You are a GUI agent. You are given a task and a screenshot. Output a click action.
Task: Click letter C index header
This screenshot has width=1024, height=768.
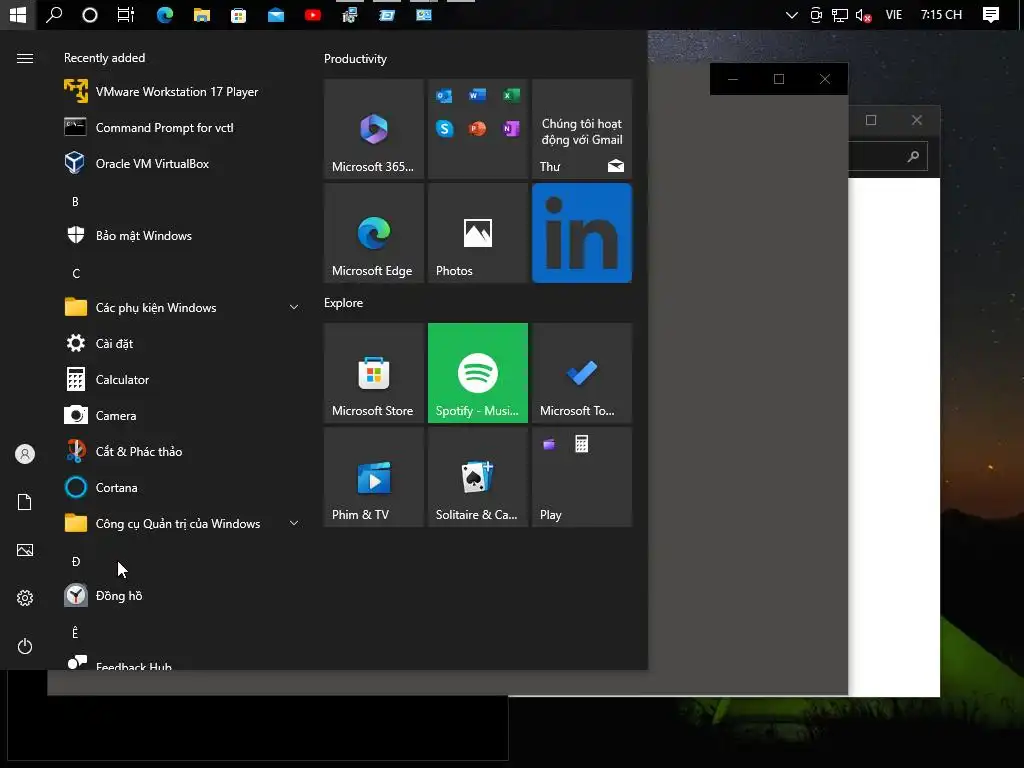(x=76, y=274)
